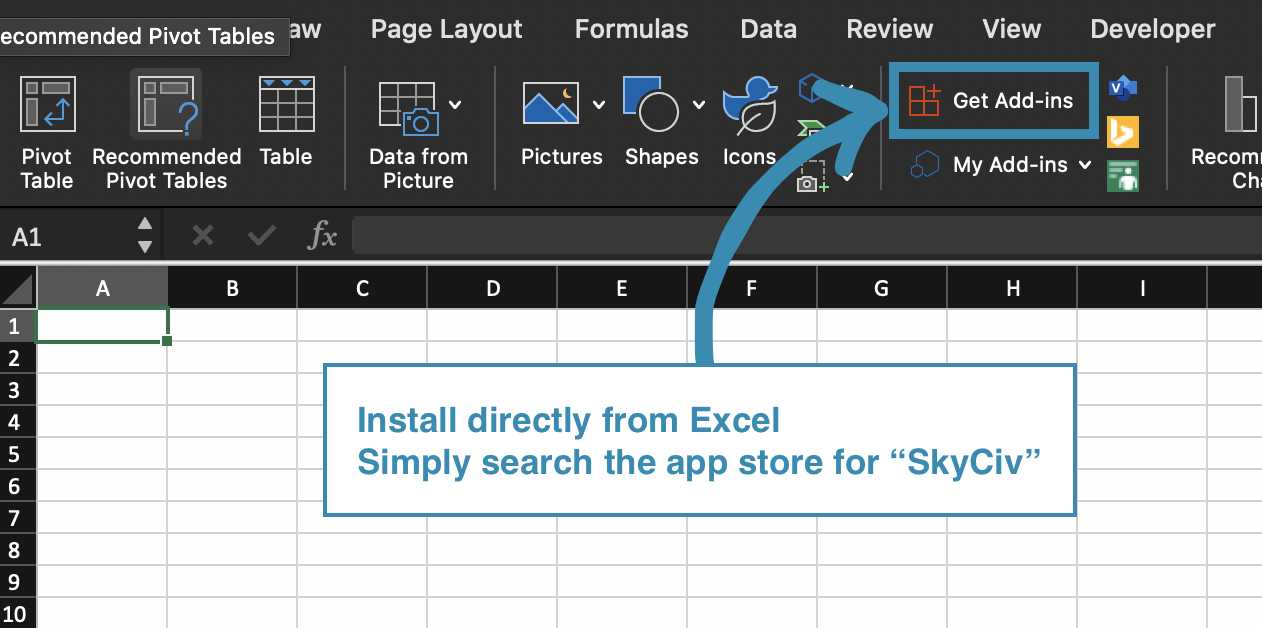The height and width of the screenshot is (628, 1262).
Task: Expand the Data from Picture dropdown arrow
Action: click(x=455, y=104)
